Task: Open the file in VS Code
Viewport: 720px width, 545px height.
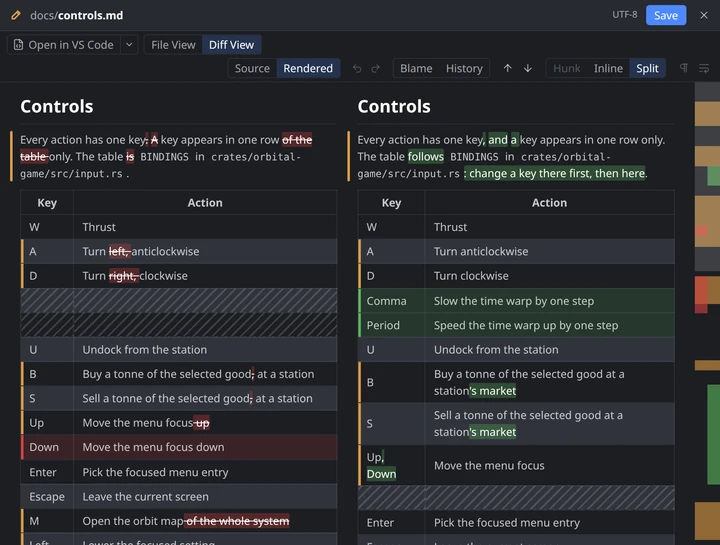Action: pyautogui.click(x=64, y=45)
